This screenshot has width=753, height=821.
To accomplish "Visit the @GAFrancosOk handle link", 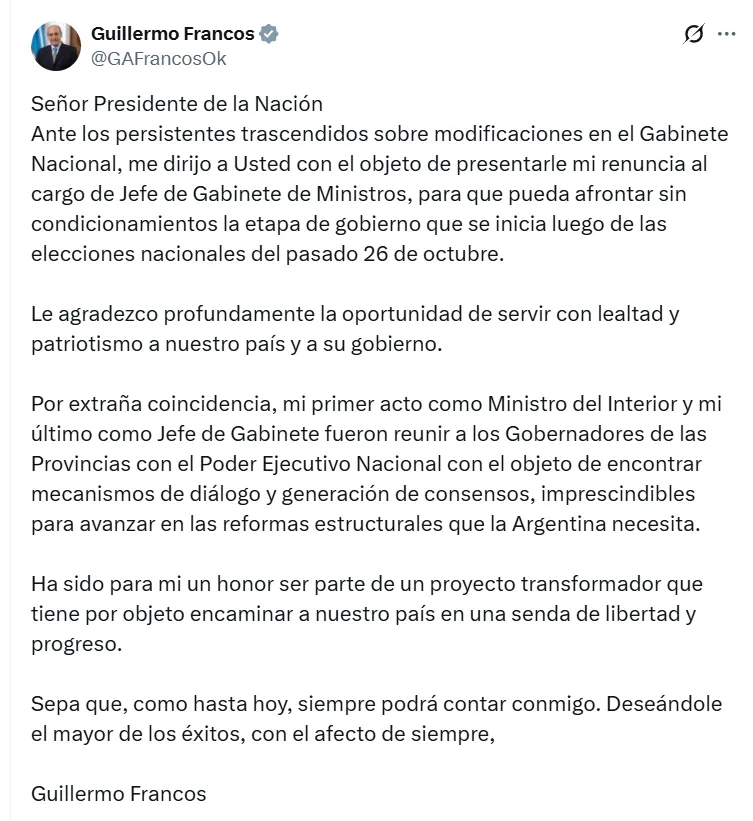I will pos(159,59).
